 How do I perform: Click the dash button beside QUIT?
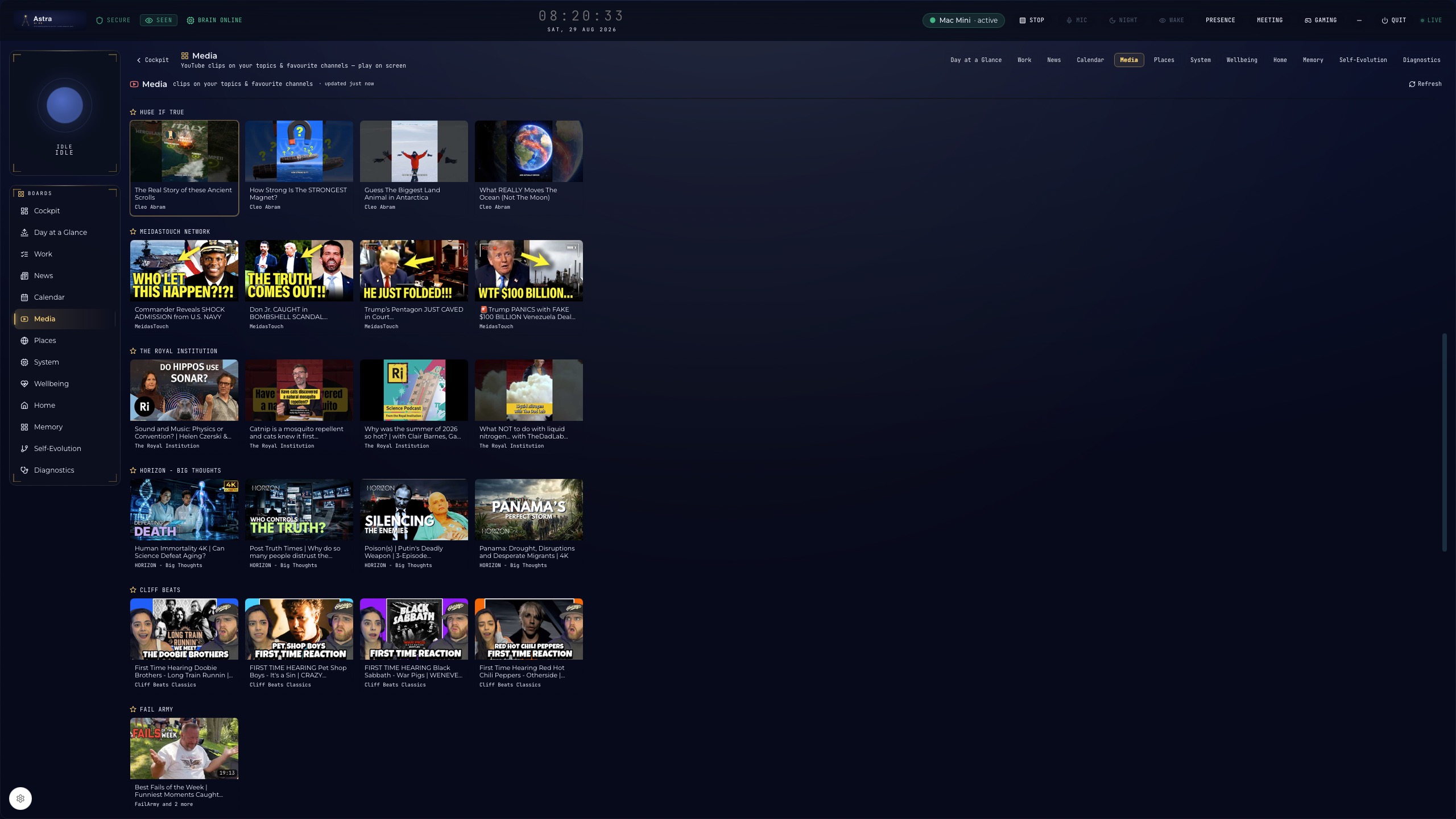point(1359,20)
